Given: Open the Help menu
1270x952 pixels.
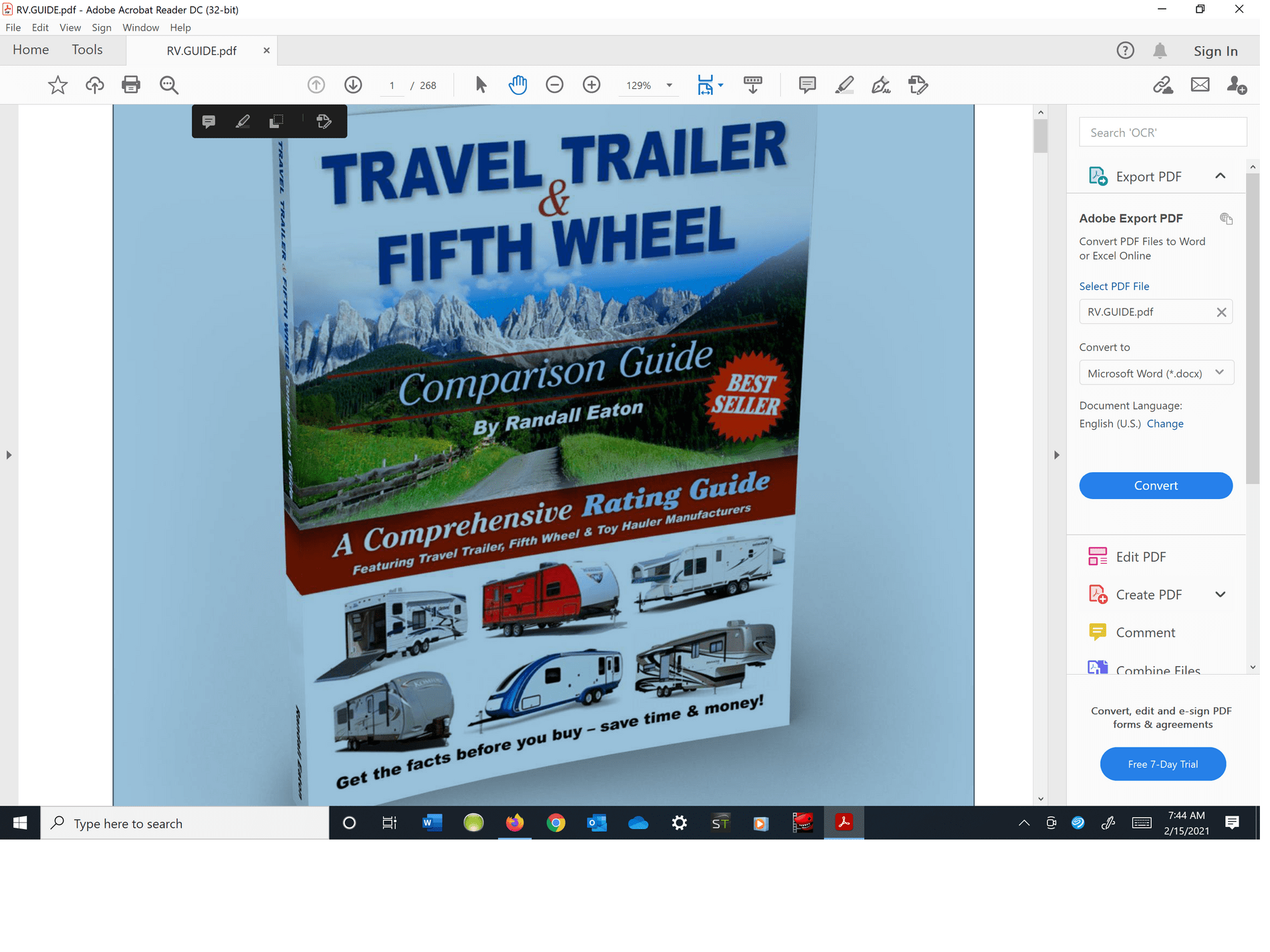Looking at the screenshot, I should [x=180, y=27].
